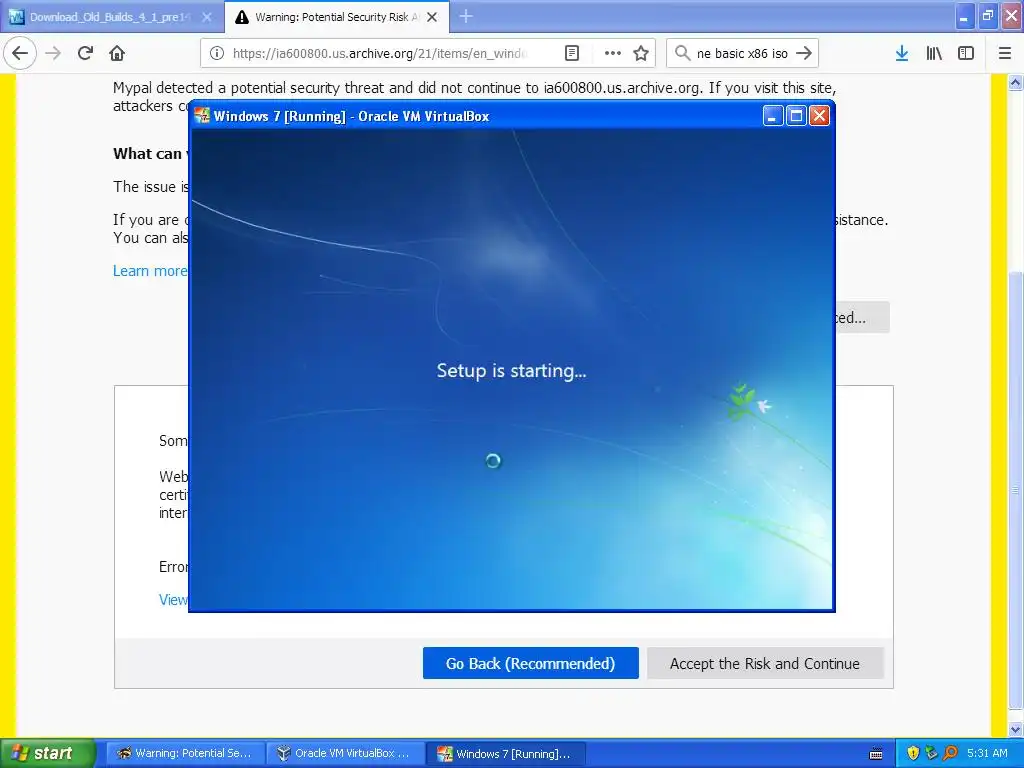This screenshot has height=768, width=1024.
Task: Bookmark this page with the star
Action: [641, 54]
